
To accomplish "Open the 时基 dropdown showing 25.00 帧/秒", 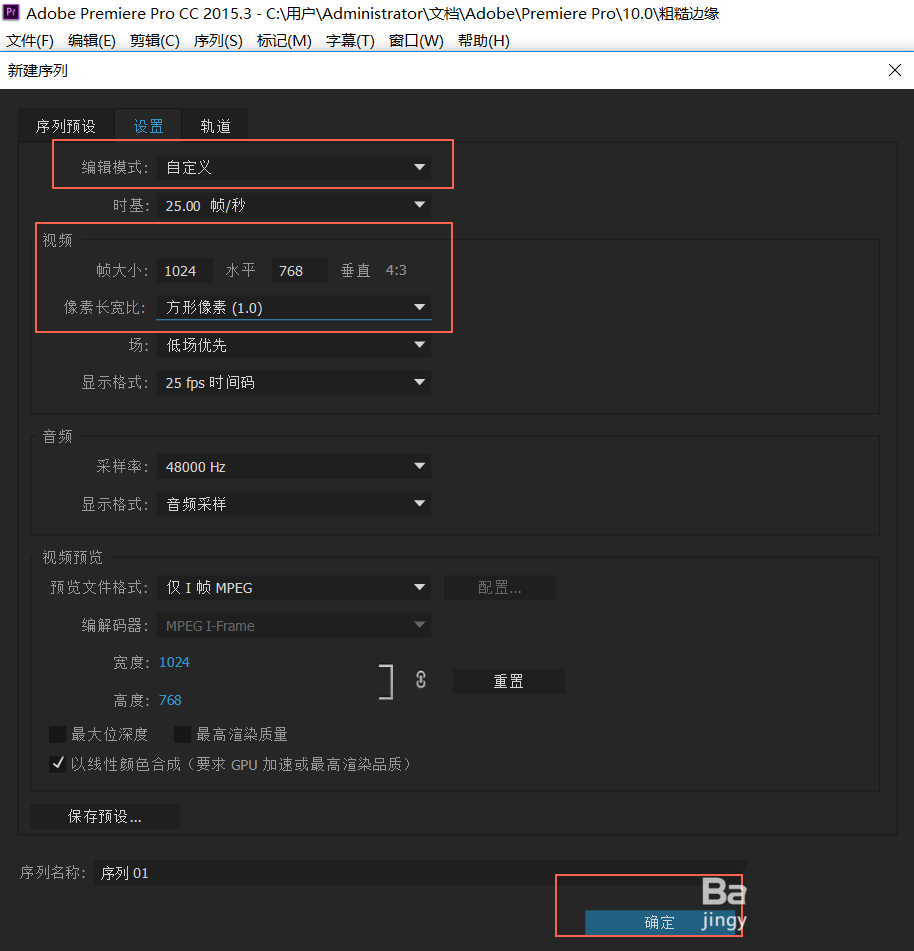I will pos(294,205).
